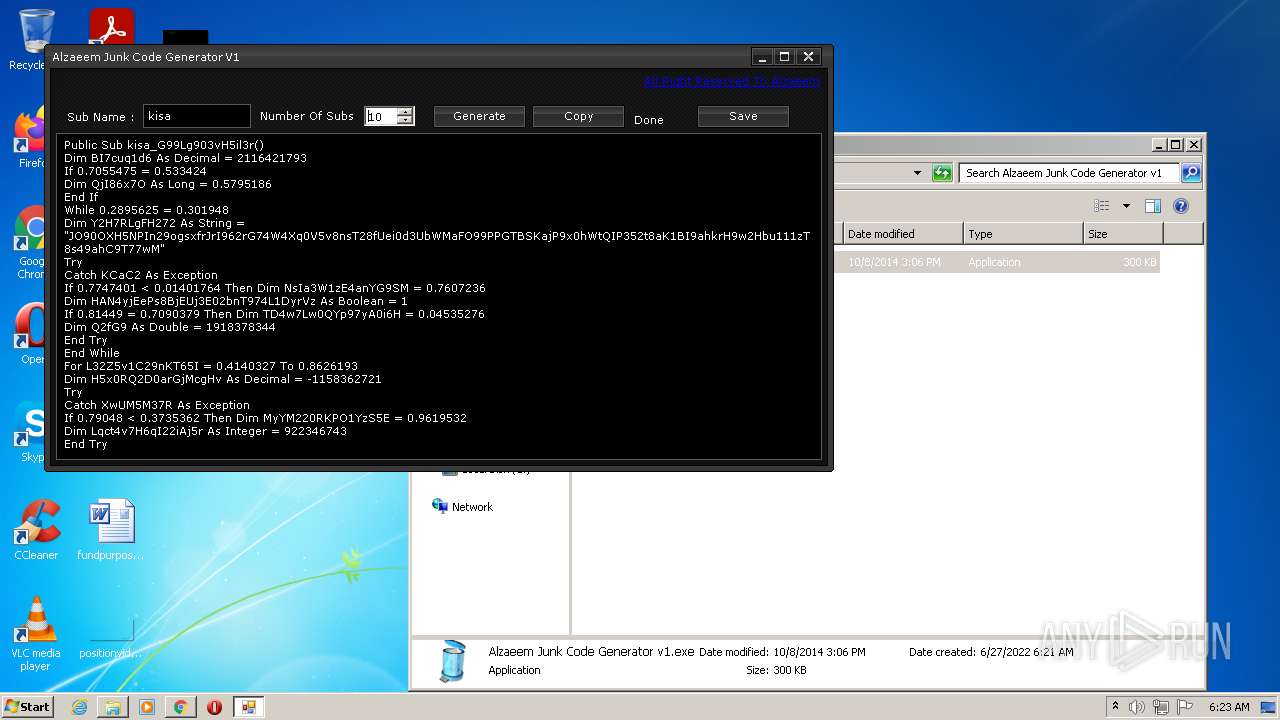
Task: Toggle the Explorer preview pane
Action: click(1153, 206)
